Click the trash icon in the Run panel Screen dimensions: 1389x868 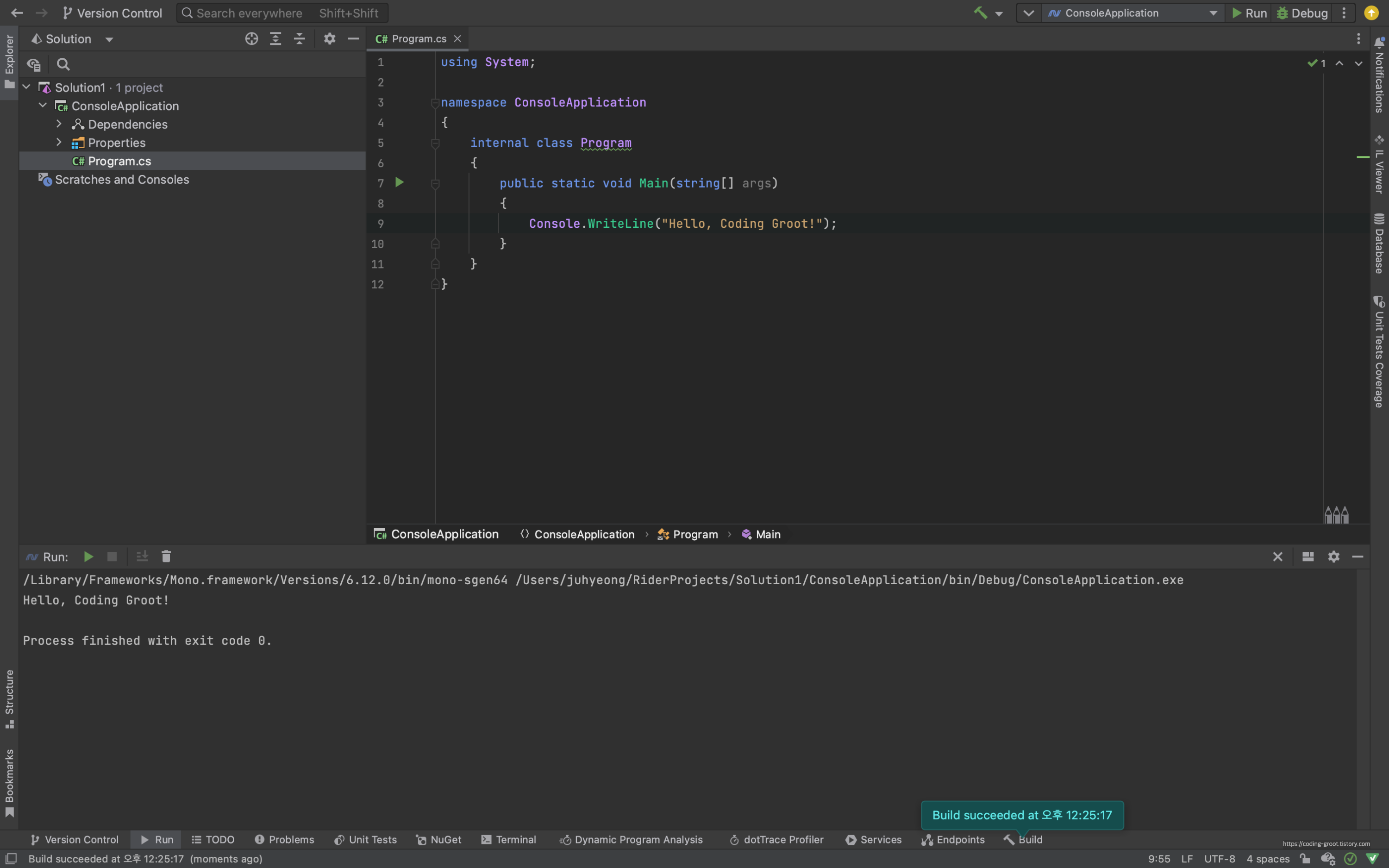point(166,556)
